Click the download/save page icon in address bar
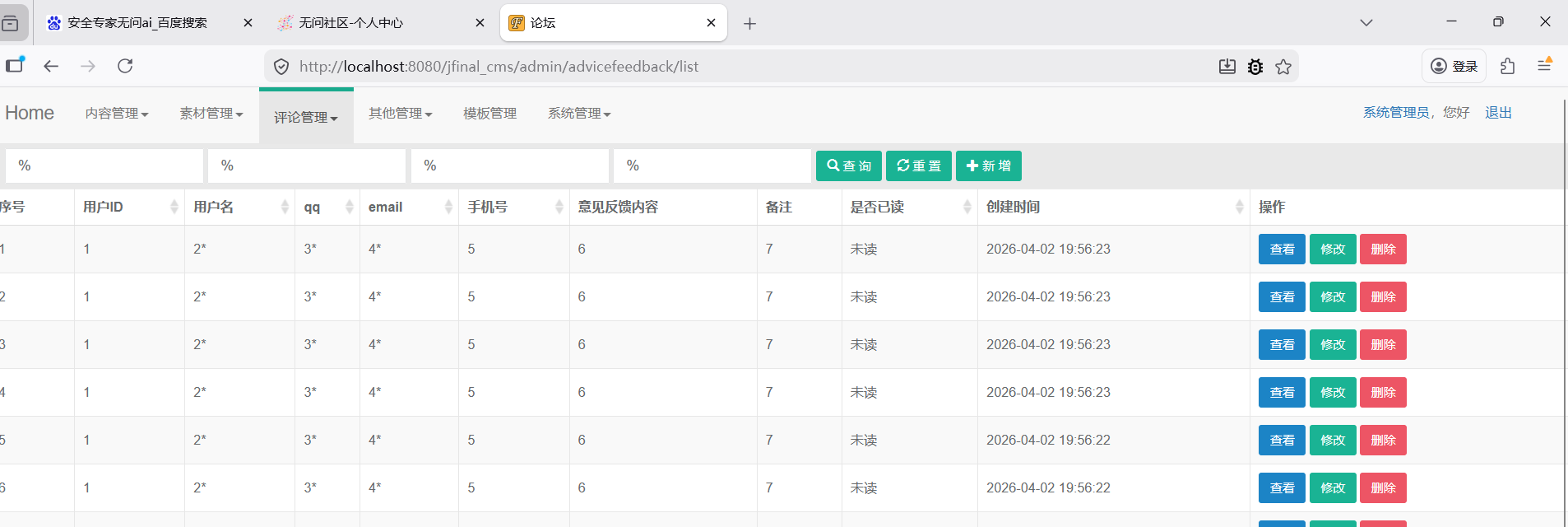Viewport: 1568px width, 527px height. point(1227,67)
